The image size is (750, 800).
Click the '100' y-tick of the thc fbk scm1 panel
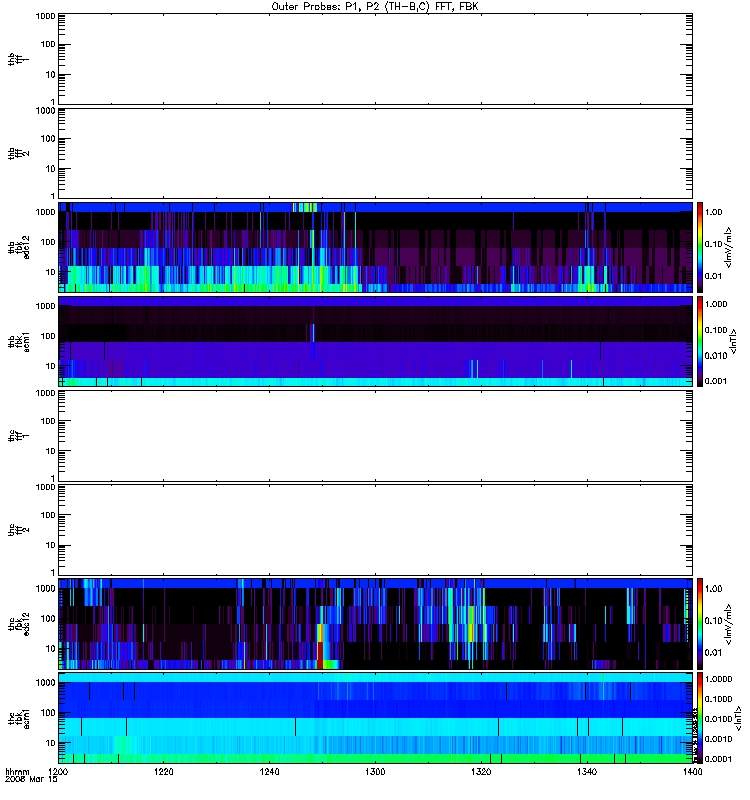pyautogui.click(x=48, y=713)
